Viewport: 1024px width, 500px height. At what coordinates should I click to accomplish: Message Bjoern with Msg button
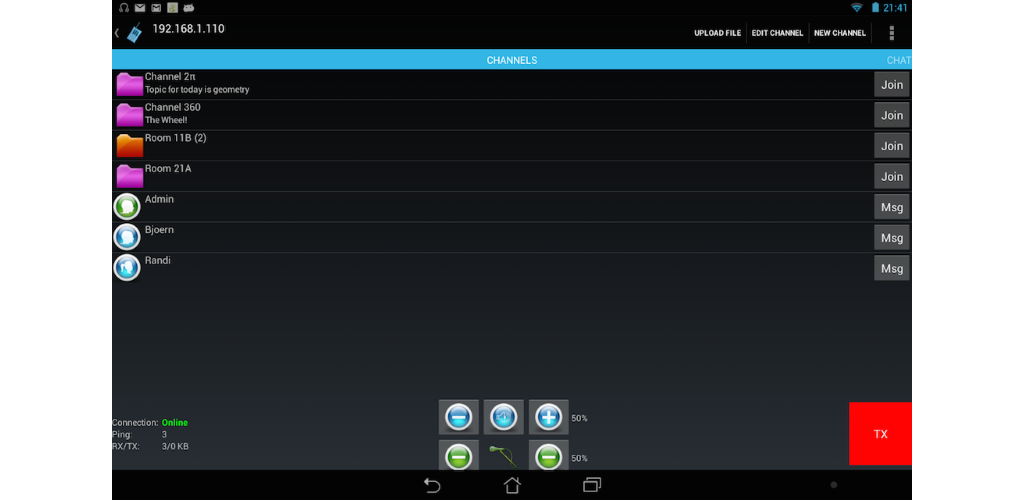(x=892, y=238)
